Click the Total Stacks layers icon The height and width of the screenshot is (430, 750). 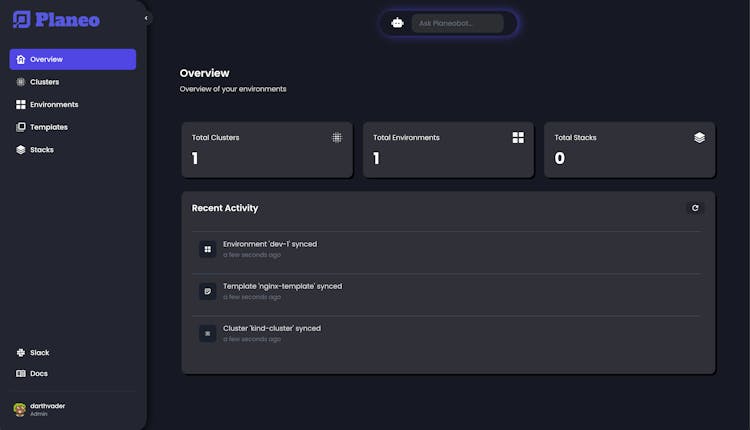699,137
